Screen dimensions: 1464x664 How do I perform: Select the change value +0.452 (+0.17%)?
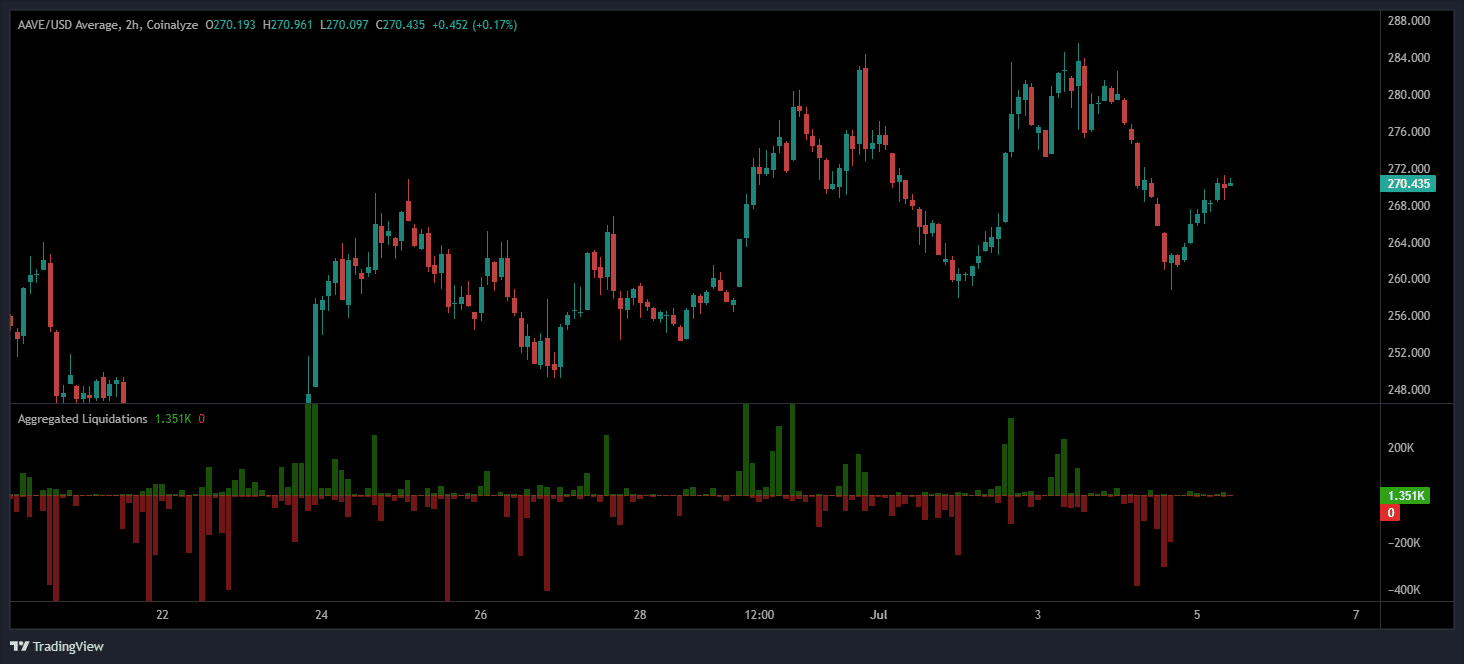pos(475,25)
